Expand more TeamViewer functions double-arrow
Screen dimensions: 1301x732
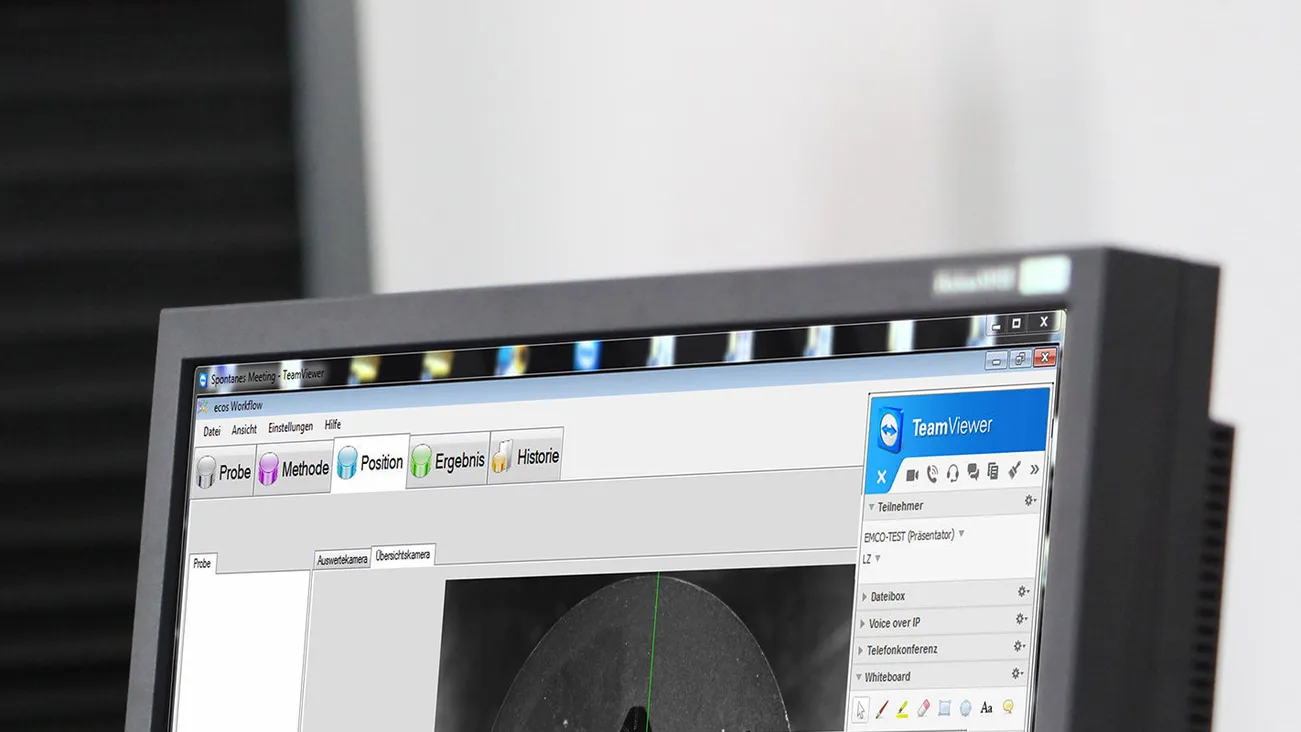click(1034, 469)
